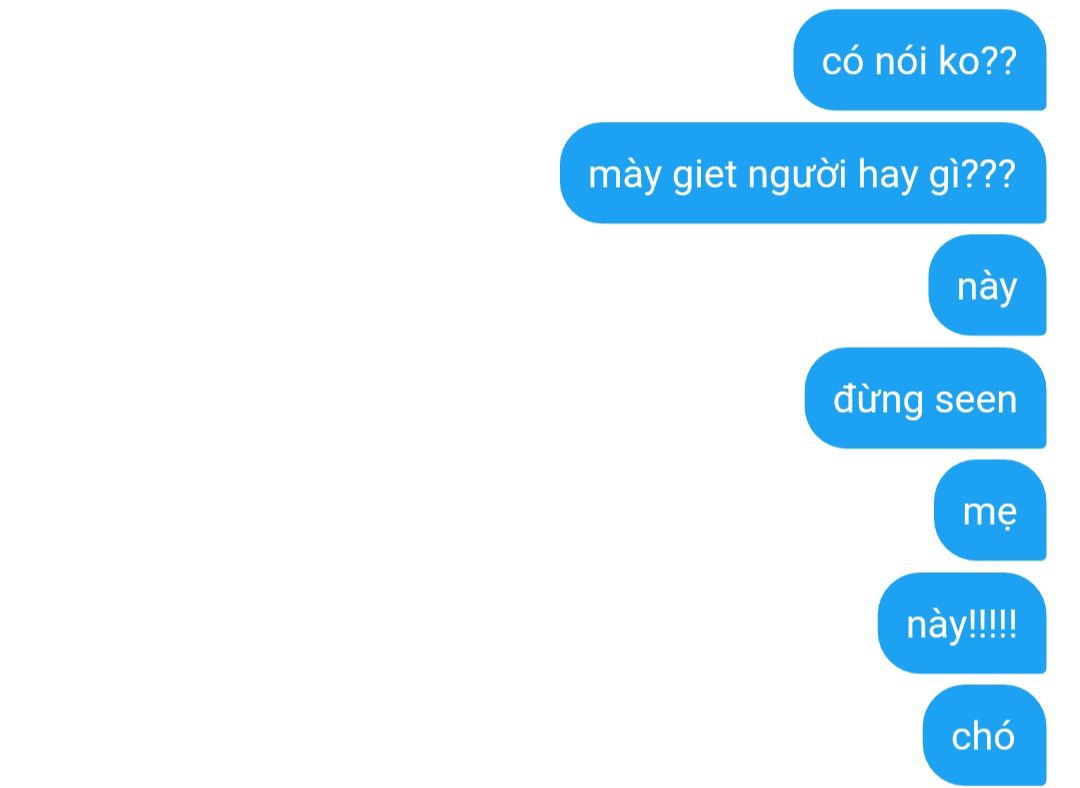Tap the 'có nói ko??' message bubble
This screenshot has width=1080, height=788.
pos(920,60)
